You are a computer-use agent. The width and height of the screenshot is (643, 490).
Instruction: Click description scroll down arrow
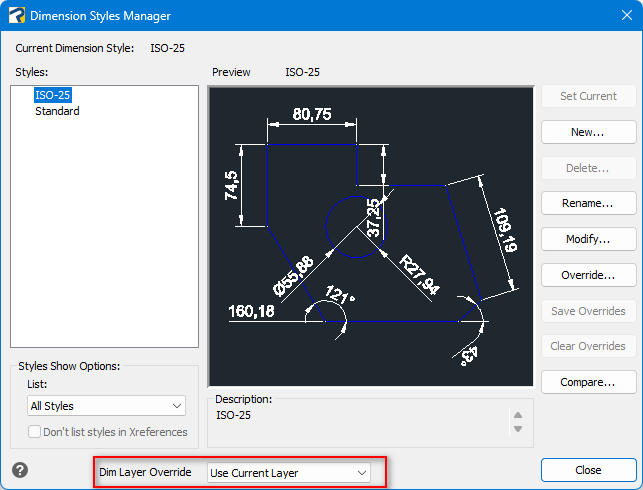[518, 429]
